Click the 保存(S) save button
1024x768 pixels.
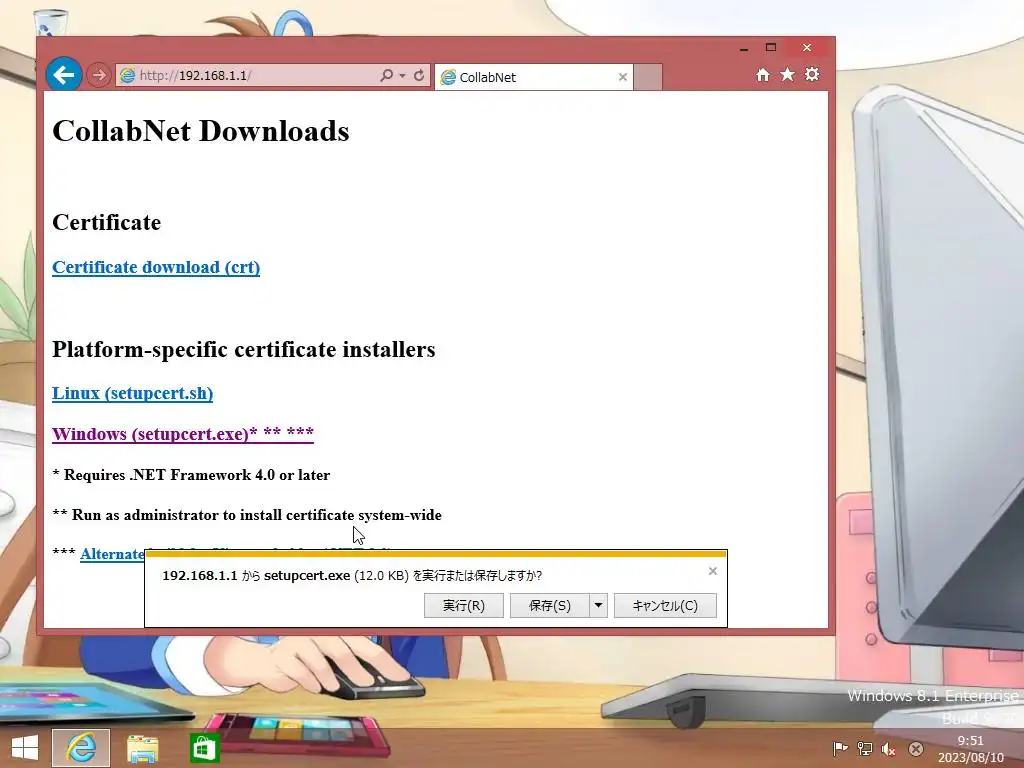pos(550,605)
